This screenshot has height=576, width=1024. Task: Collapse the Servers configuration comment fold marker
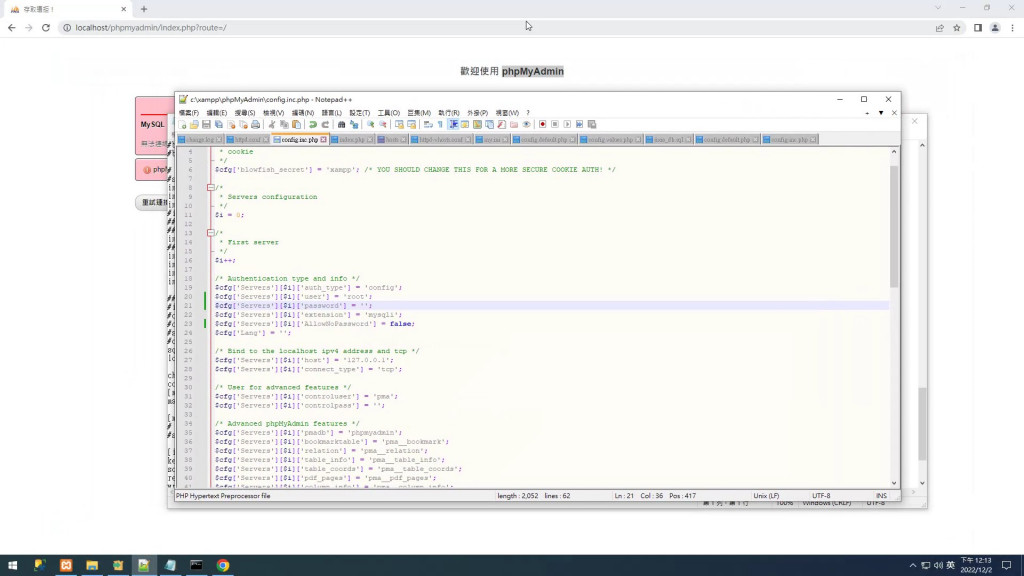[210, 187]
